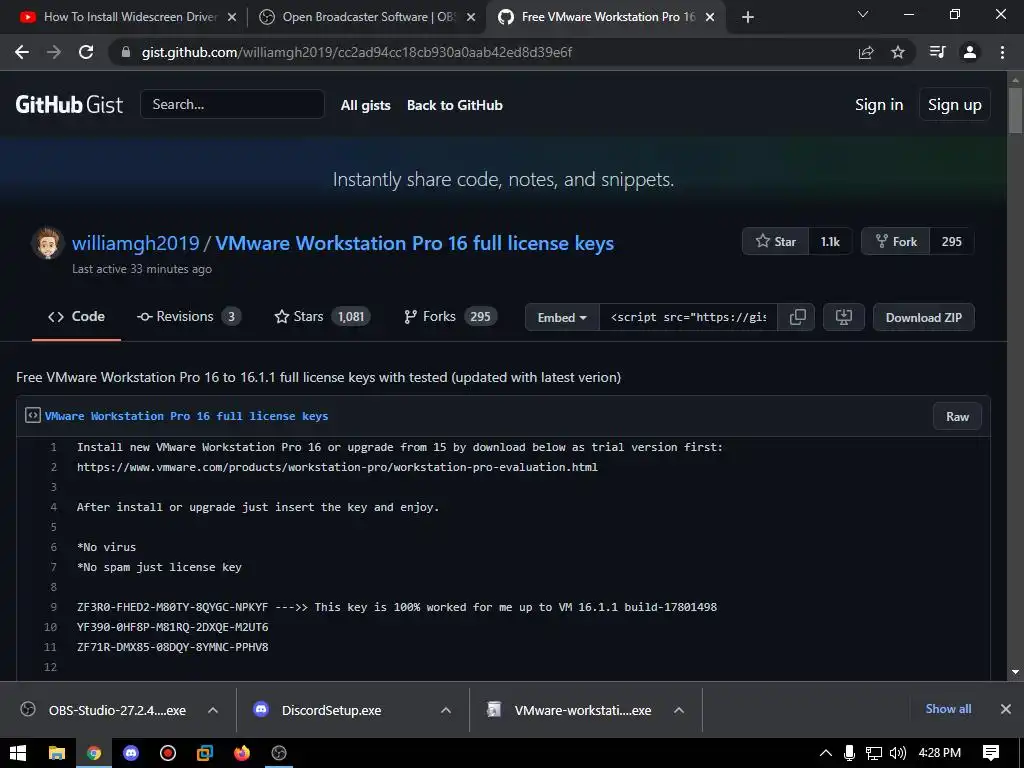Click the page vertical scrollbar thumb
Viewport: 1024px width, 768px height.
[1016, 110]
